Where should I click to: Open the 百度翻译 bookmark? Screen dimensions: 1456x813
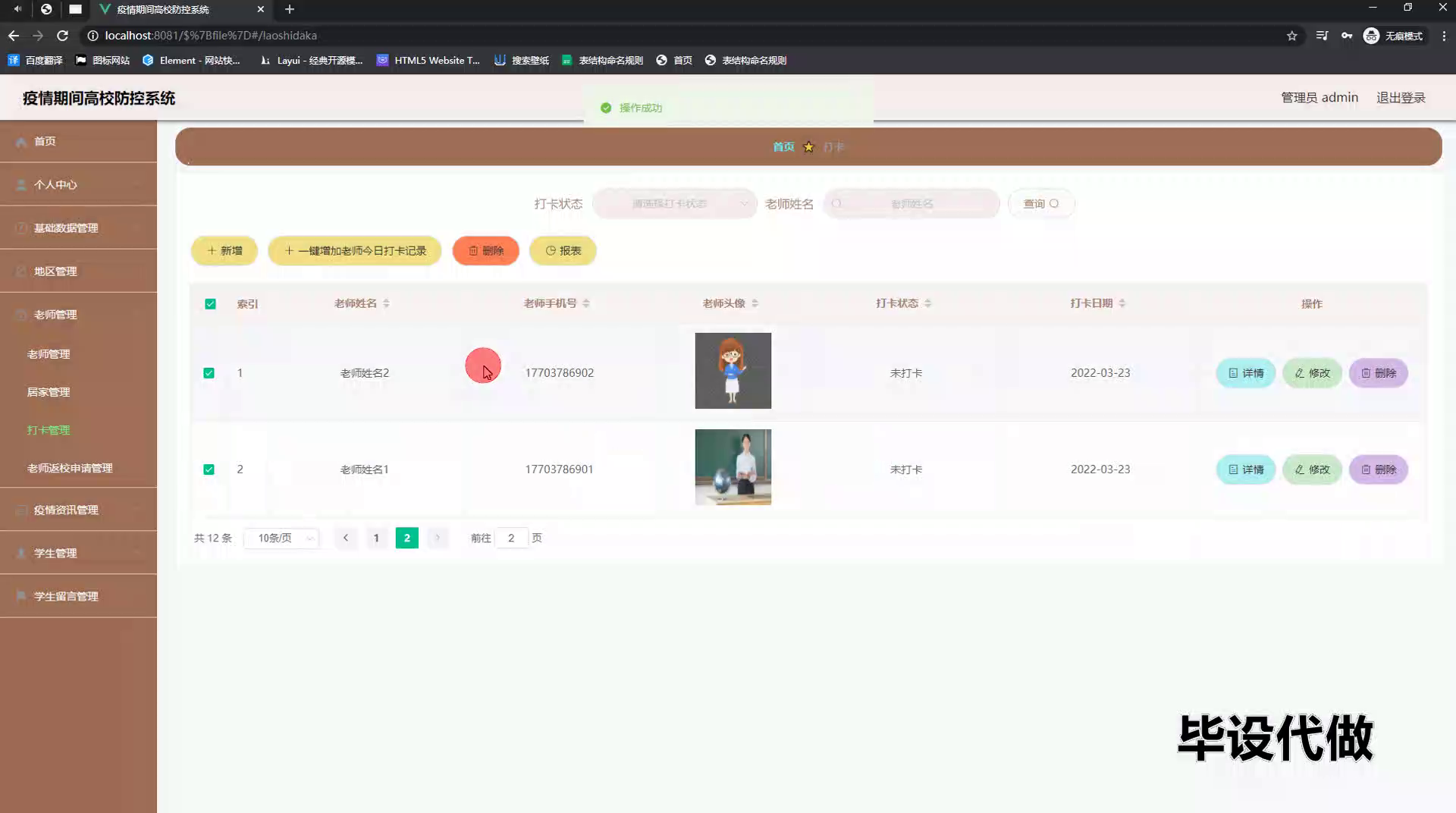pyautogui.click(x=35, y=60)
